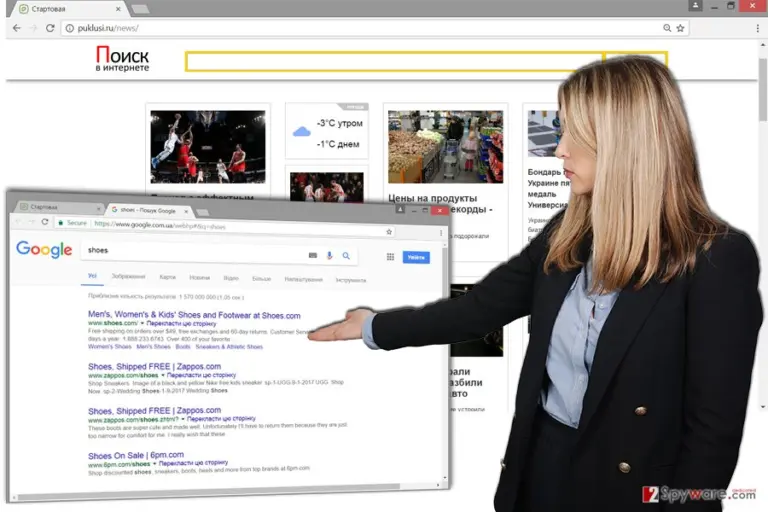Expand the arrow next to www.shoes.com/
Screen dimensions: 768x512
tap(143, 323)
